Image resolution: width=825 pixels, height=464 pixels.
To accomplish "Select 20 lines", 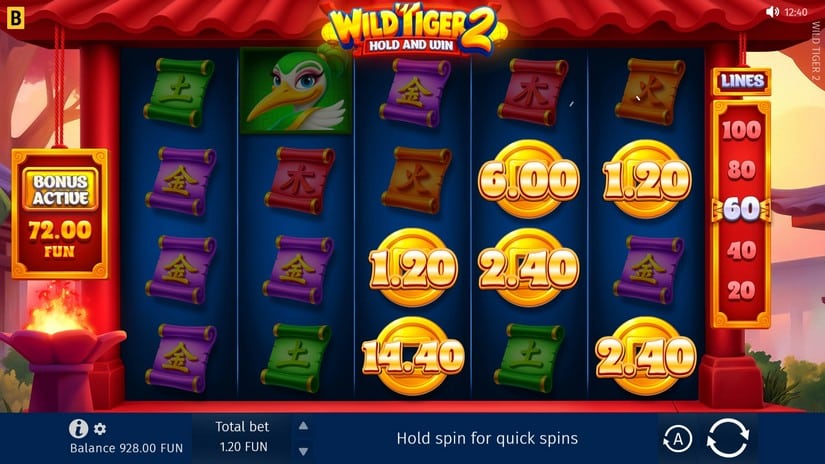I will (741, 290).
